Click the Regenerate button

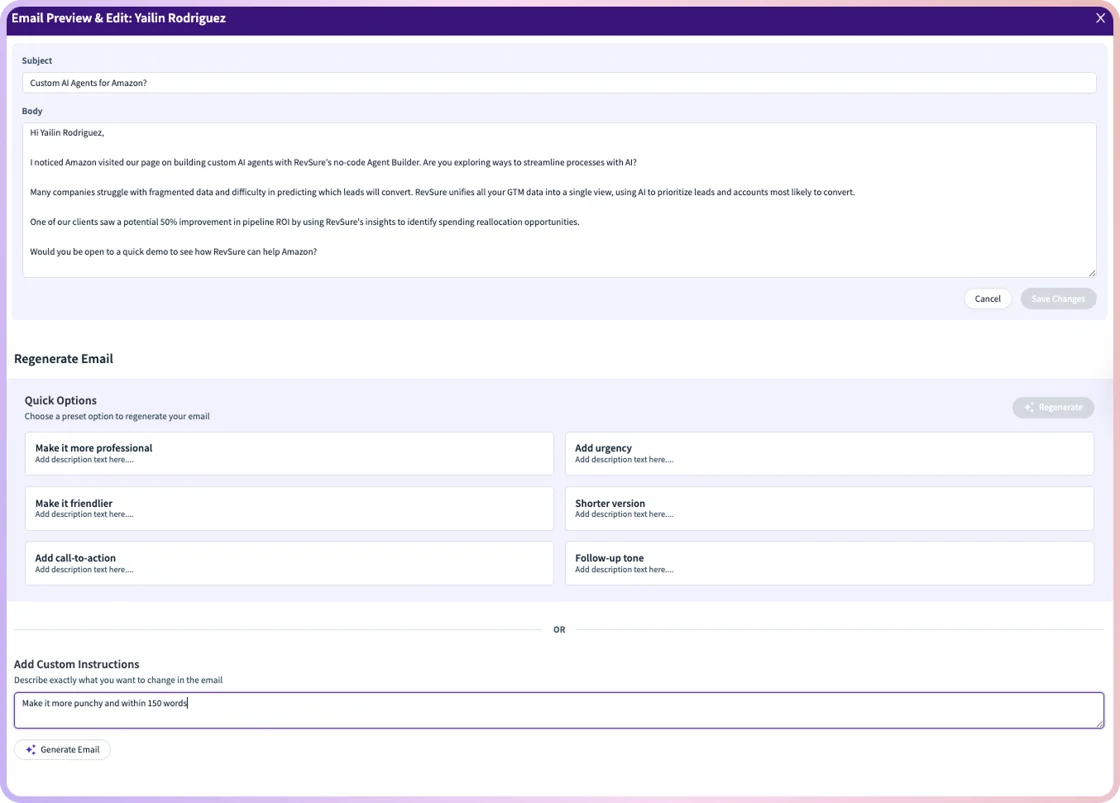tap(1053, 407)
